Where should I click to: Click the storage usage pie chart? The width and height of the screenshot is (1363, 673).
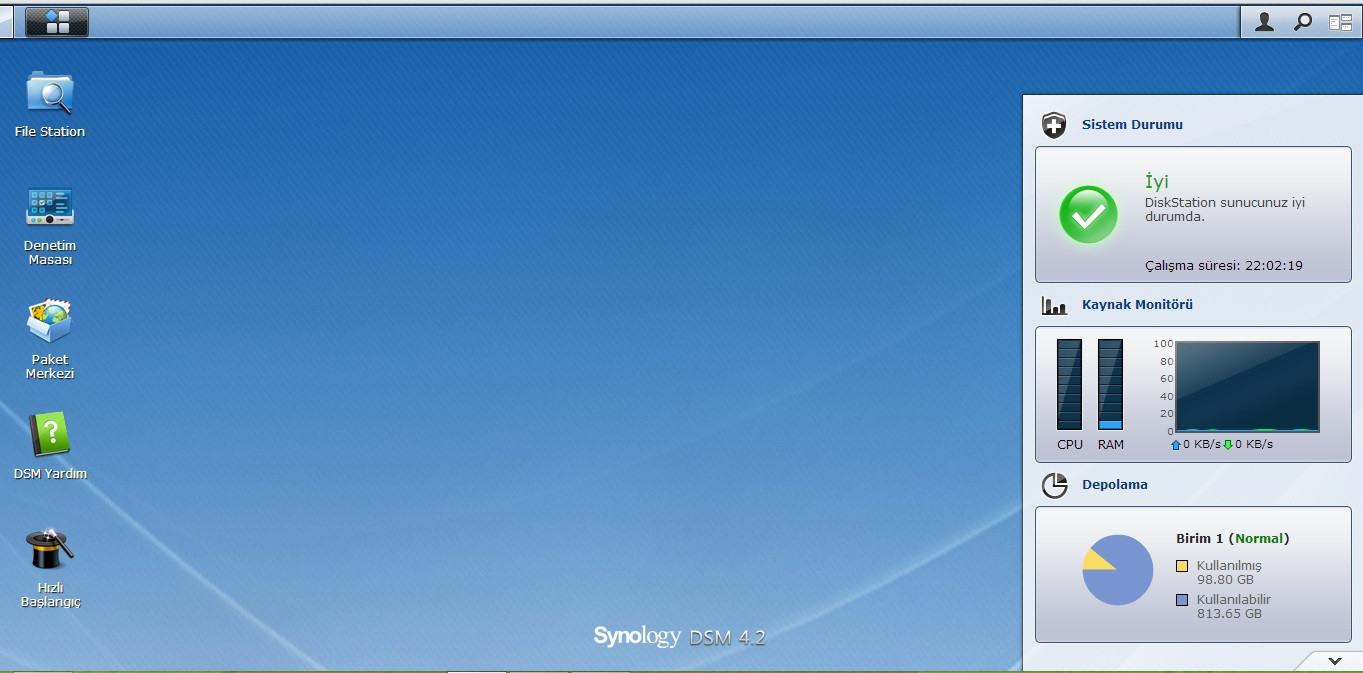[1117, 570]
